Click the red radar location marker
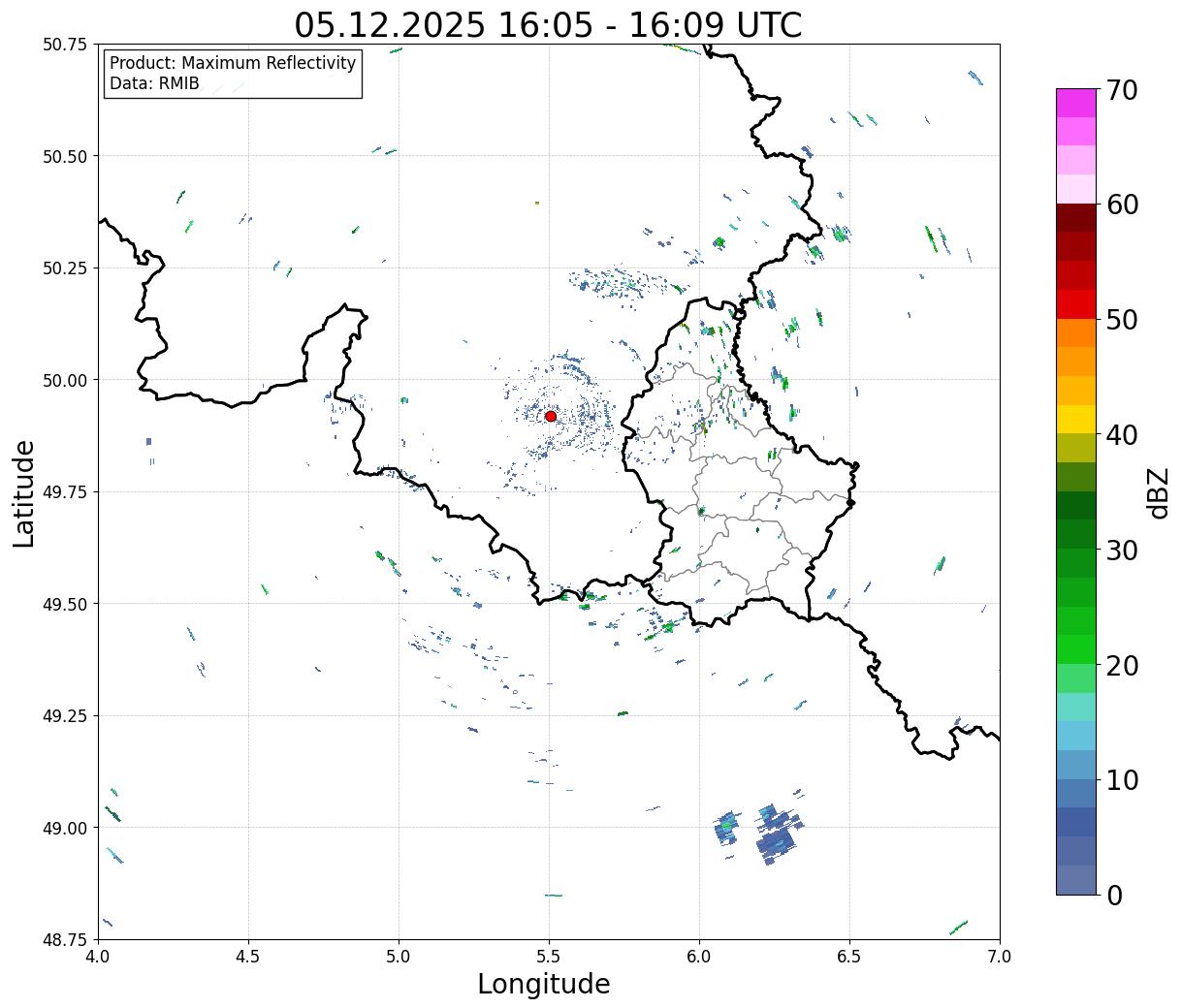 pyautogui.click(x=551, y=416)
